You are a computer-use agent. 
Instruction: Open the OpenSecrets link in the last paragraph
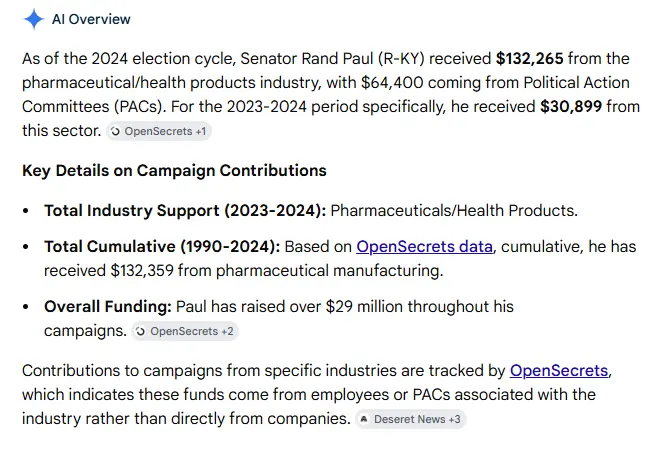point(559,370)
